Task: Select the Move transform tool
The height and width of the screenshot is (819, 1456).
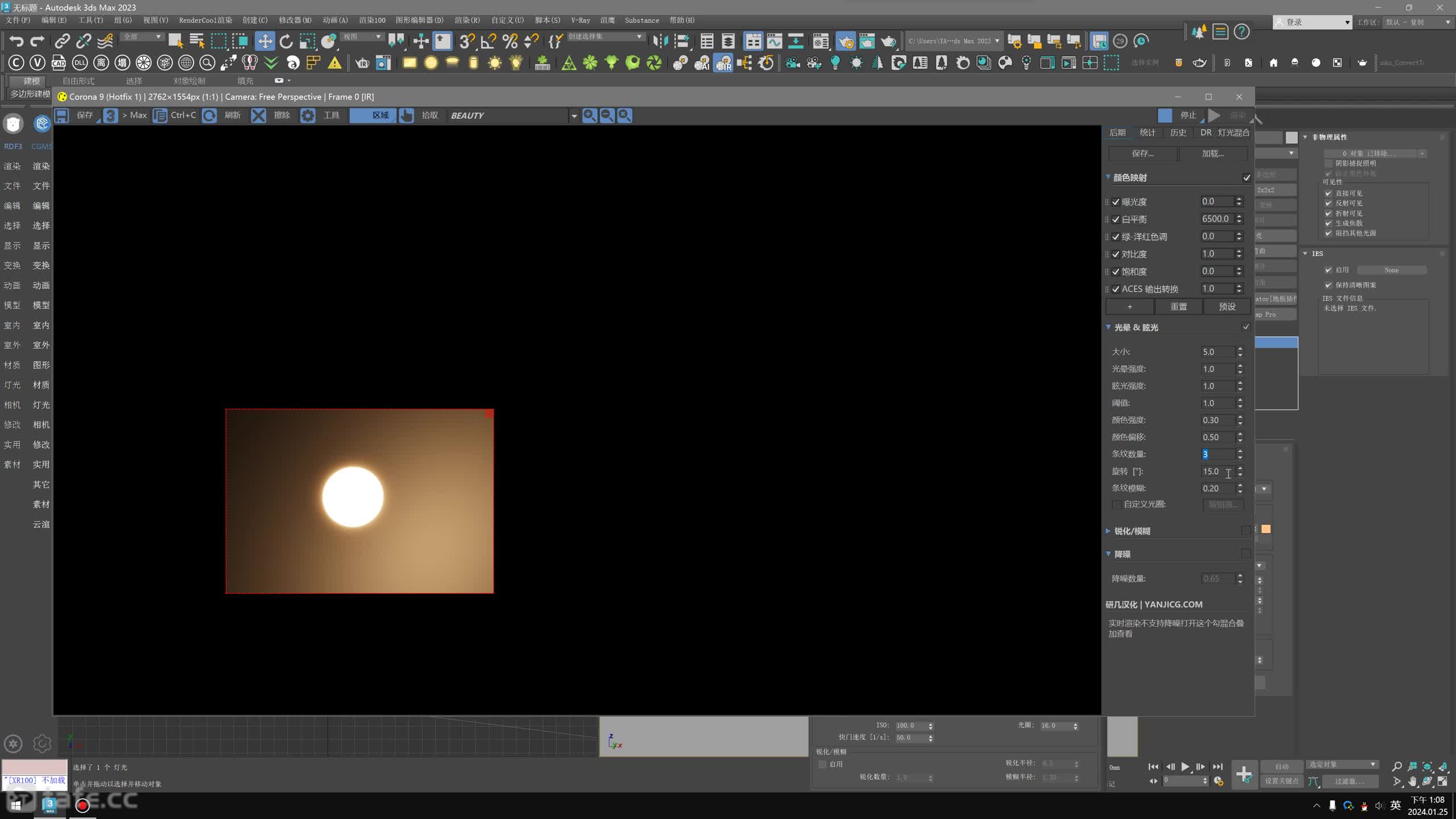Action: pos(264,41)
